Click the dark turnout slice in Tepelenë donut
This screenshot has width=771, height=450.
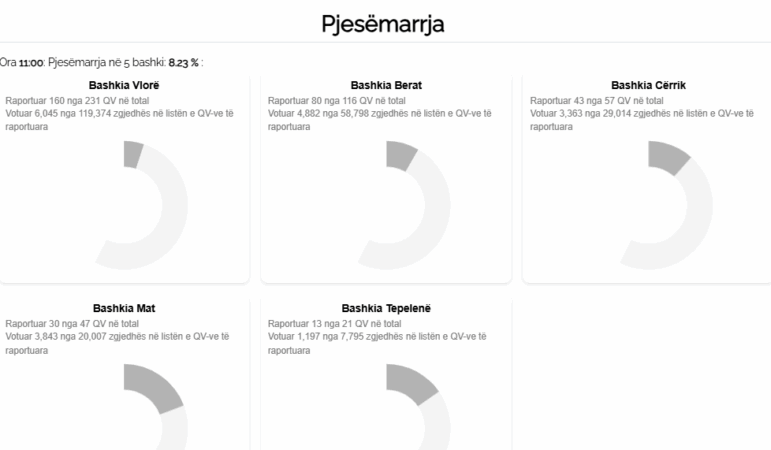[414, 382]
